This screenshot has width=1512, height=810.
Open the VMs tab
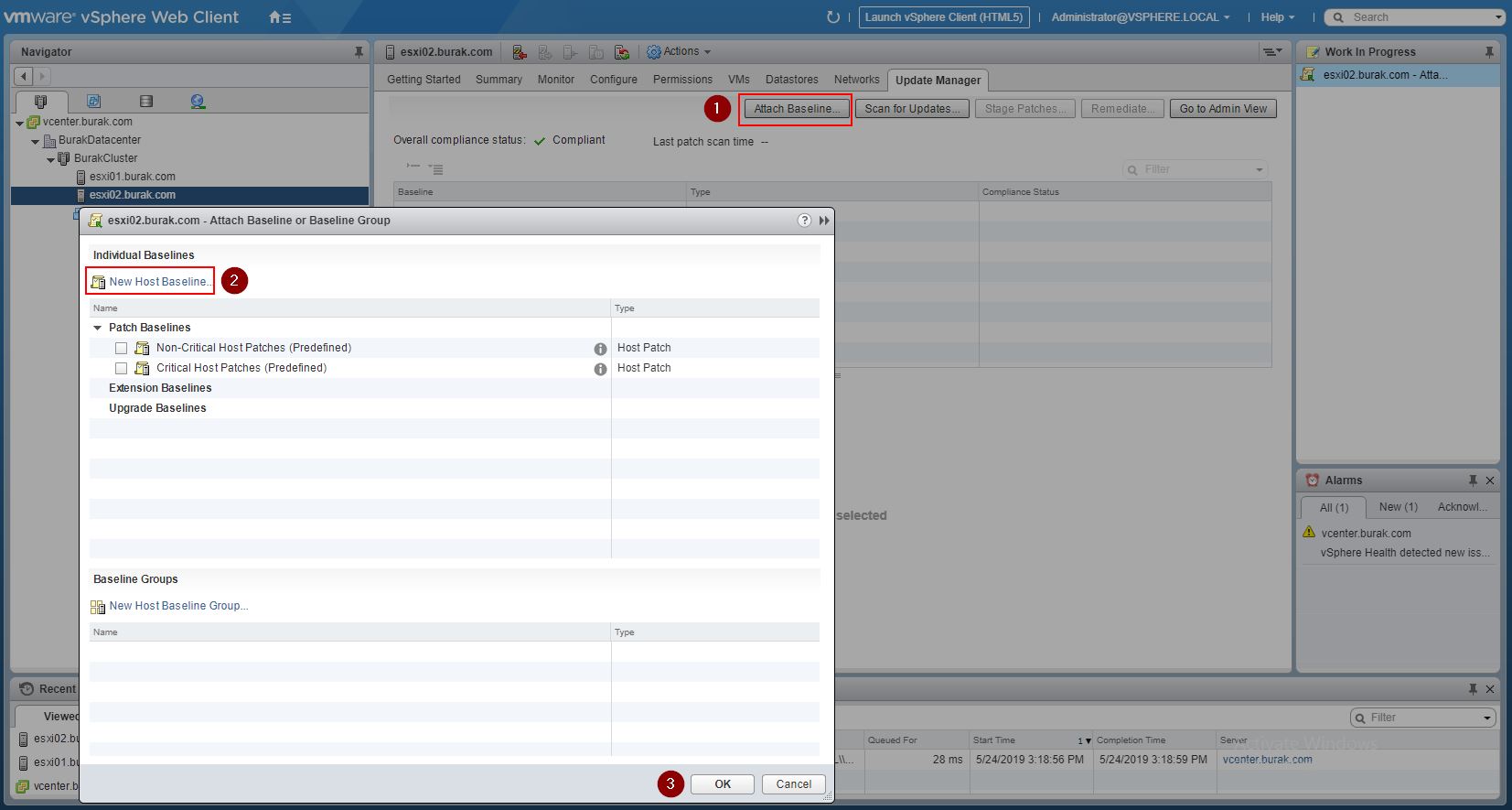739,80
